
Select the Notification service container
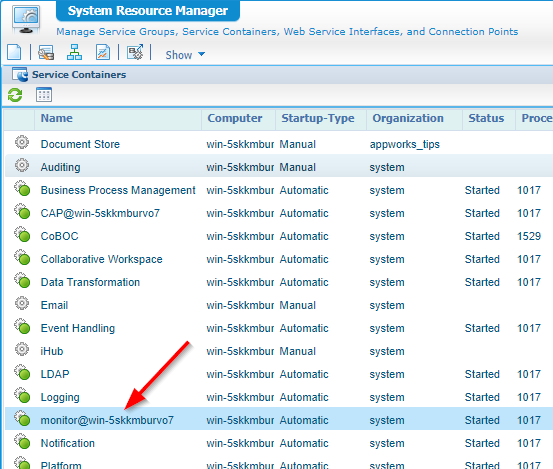[x=279, y=443]
